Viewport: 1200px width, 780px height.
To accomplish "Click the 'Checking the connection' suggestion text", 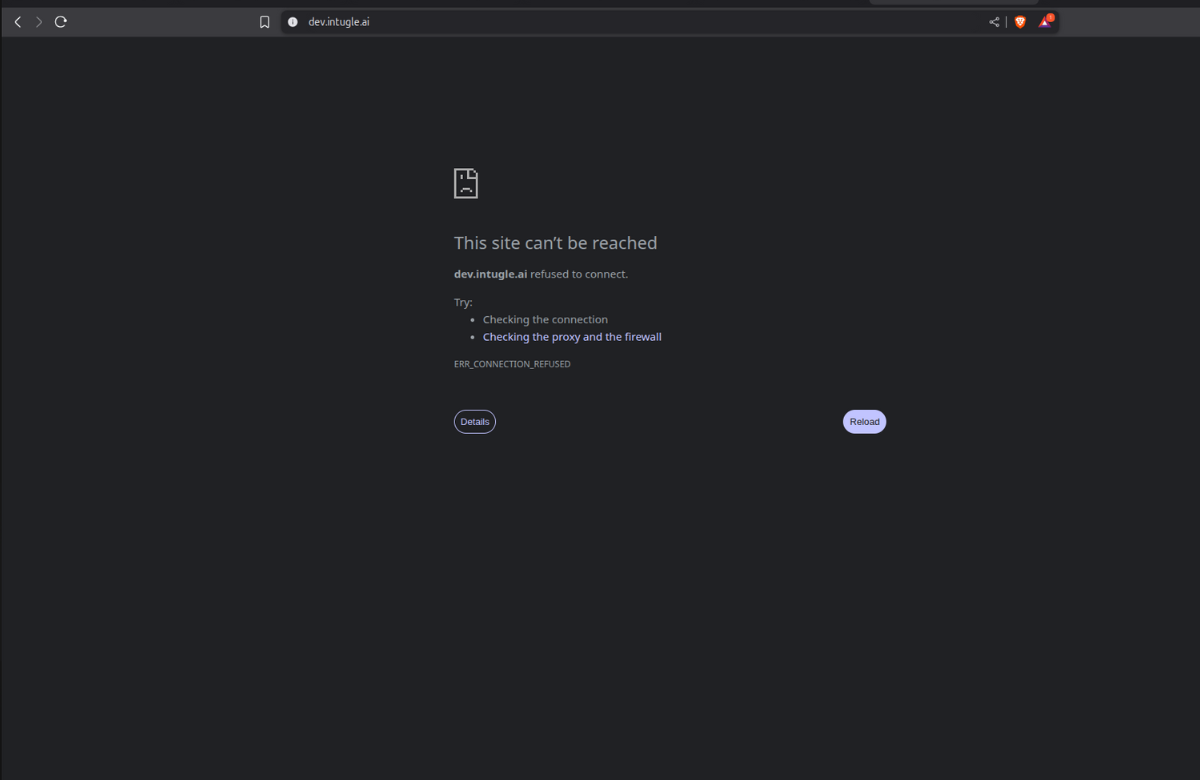I will pos(545,320).
